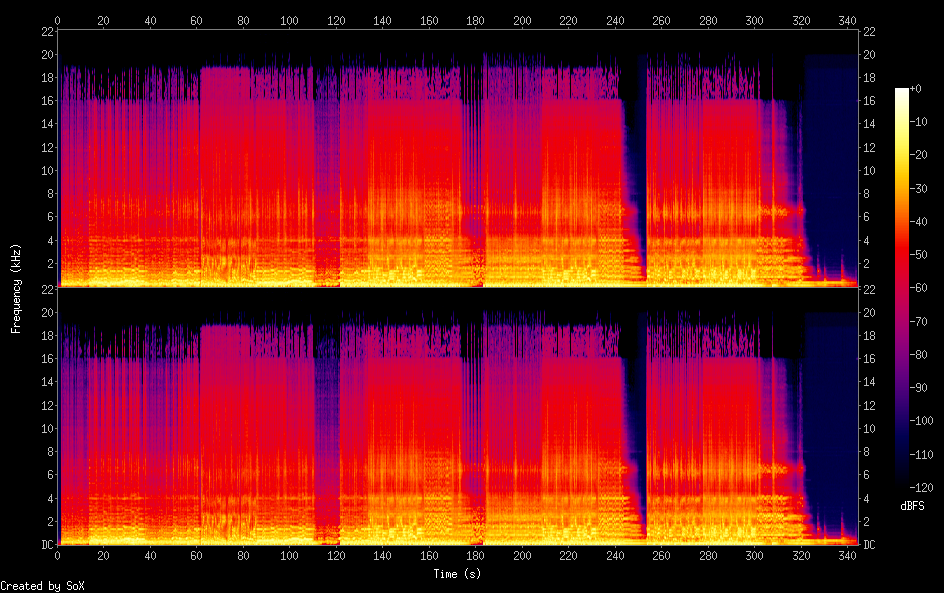Click the '-110' color scale label
Image resolution: width=944 pixels, height=593 pixels.
click(x=921, y=455)
